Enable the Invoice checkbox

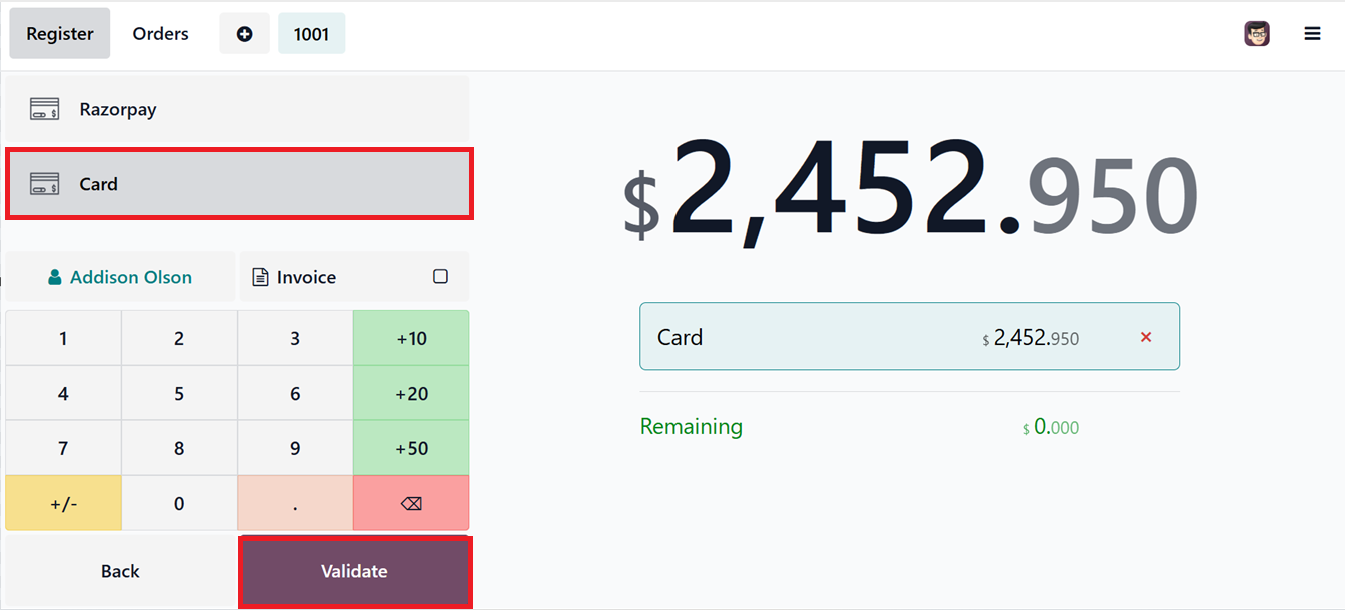(x=440, y=277)
